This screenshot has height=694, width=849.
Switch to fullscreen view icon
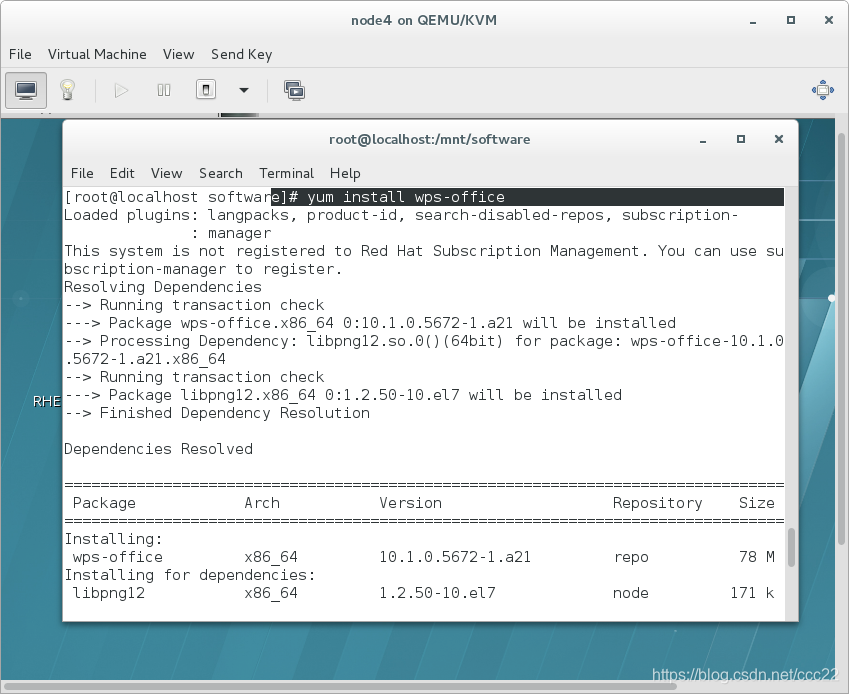click(x=822, y=90)
